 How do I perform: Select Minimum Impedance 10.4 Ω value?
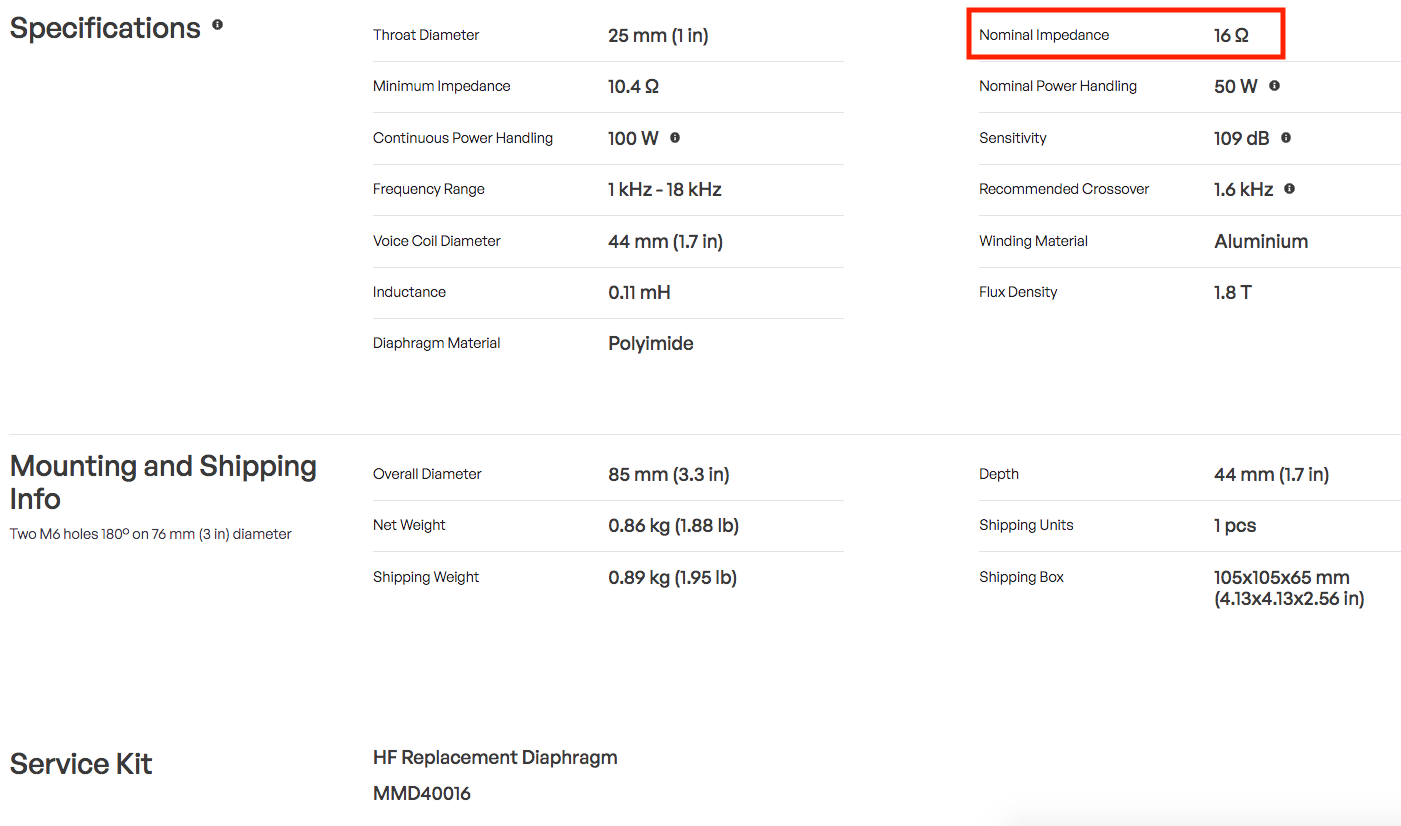pos(633,86)
